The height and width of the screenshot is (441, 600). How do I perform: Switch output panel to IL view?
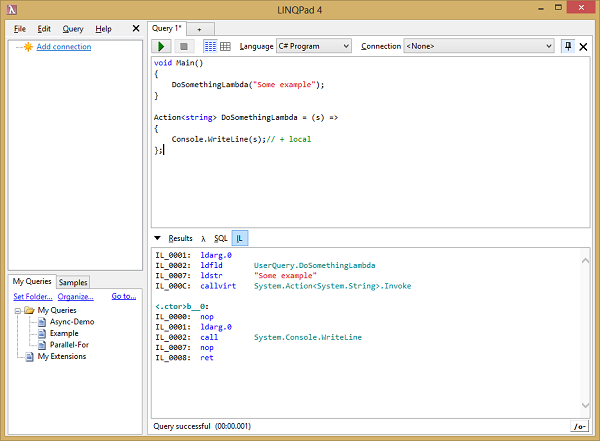(240, 238)
